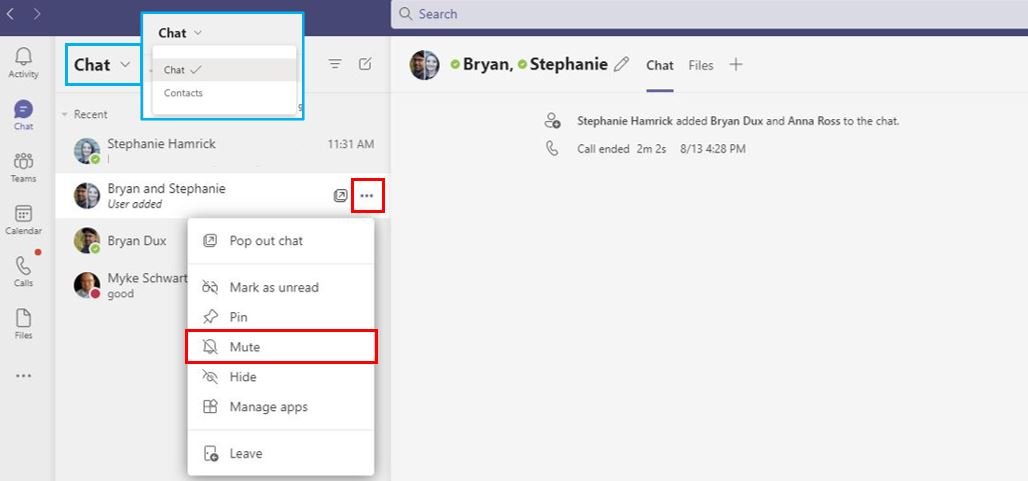The height and width of the screenshot is (481, 1028).
Task: Open the Bryan Dux chat
Action: point(122,241)
